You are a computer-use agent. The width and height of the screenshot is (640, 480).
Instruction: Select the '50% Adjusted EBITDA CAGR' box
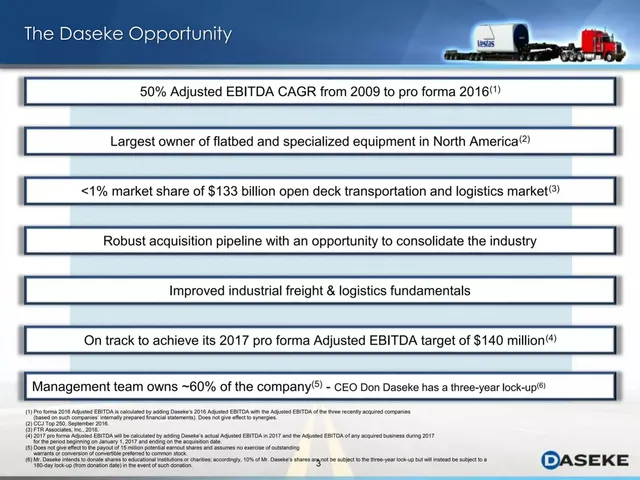(320, 91)
